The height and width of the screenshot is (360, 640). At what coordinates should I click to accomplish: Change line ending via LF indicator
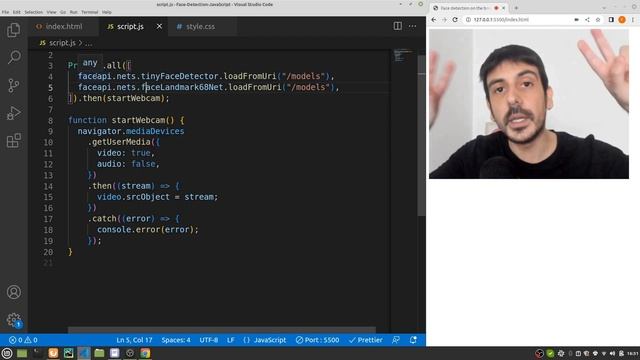pyautogui.click(x=231, y=340)
